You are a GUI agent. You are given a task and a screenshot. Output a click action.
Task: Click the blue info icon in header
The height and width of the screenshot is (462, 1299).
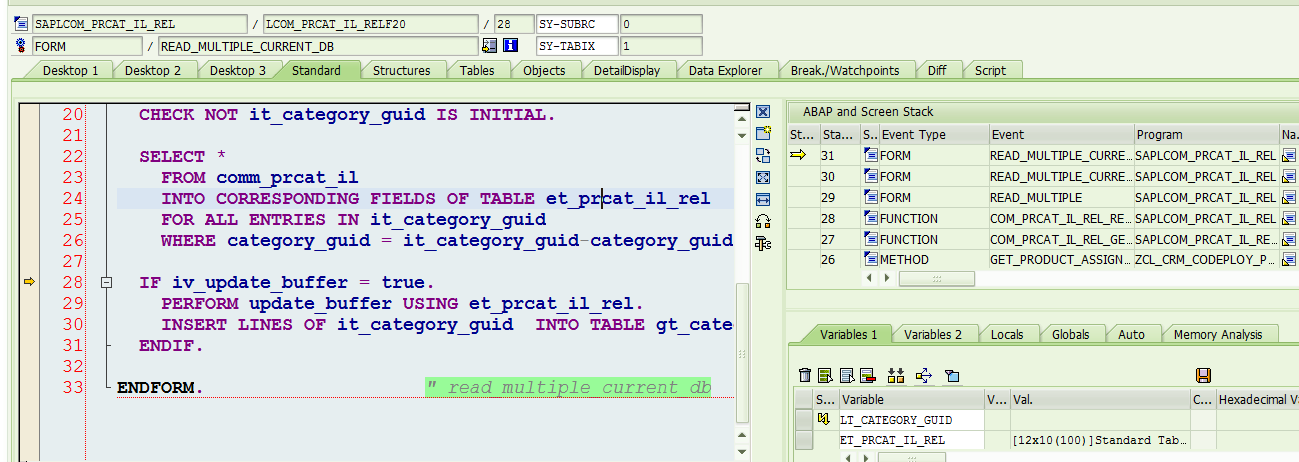[510, 46]
